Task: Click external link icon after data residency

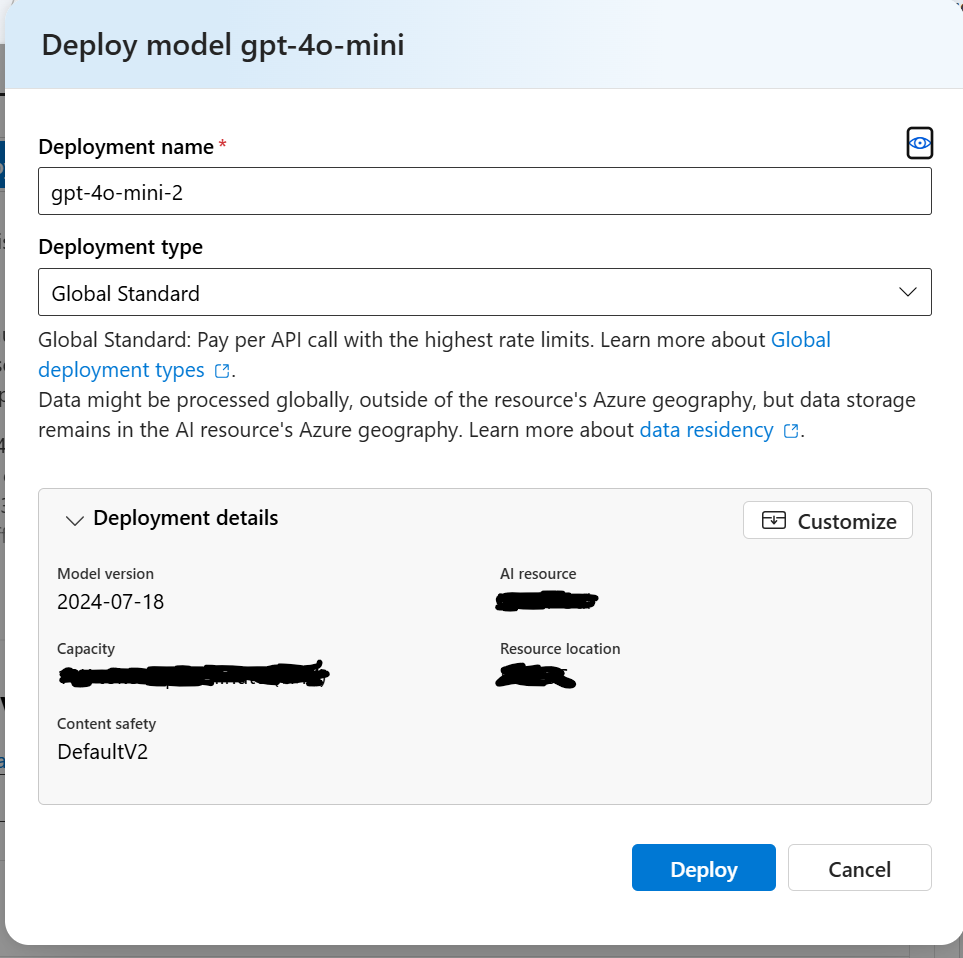Action: point(791,431)
